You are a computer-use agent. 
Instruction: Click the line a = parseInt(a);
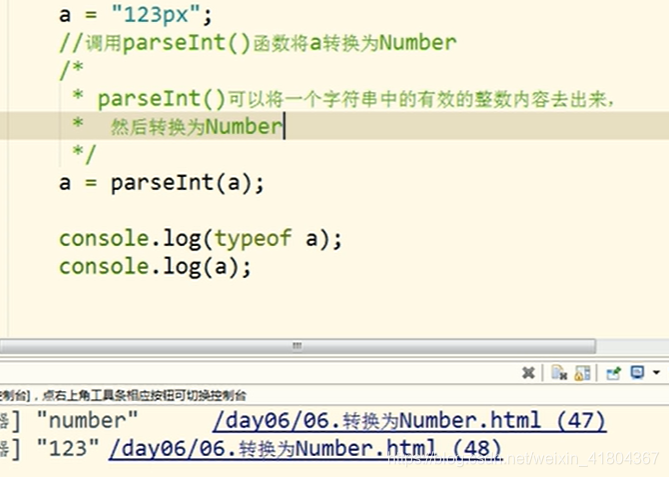(x=162, y=183)
